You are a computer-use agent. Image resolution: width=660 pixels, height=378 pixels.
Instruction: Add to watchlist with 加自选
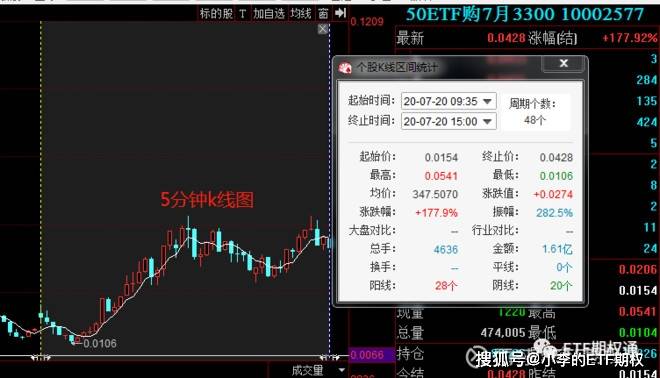coord(269,13)
